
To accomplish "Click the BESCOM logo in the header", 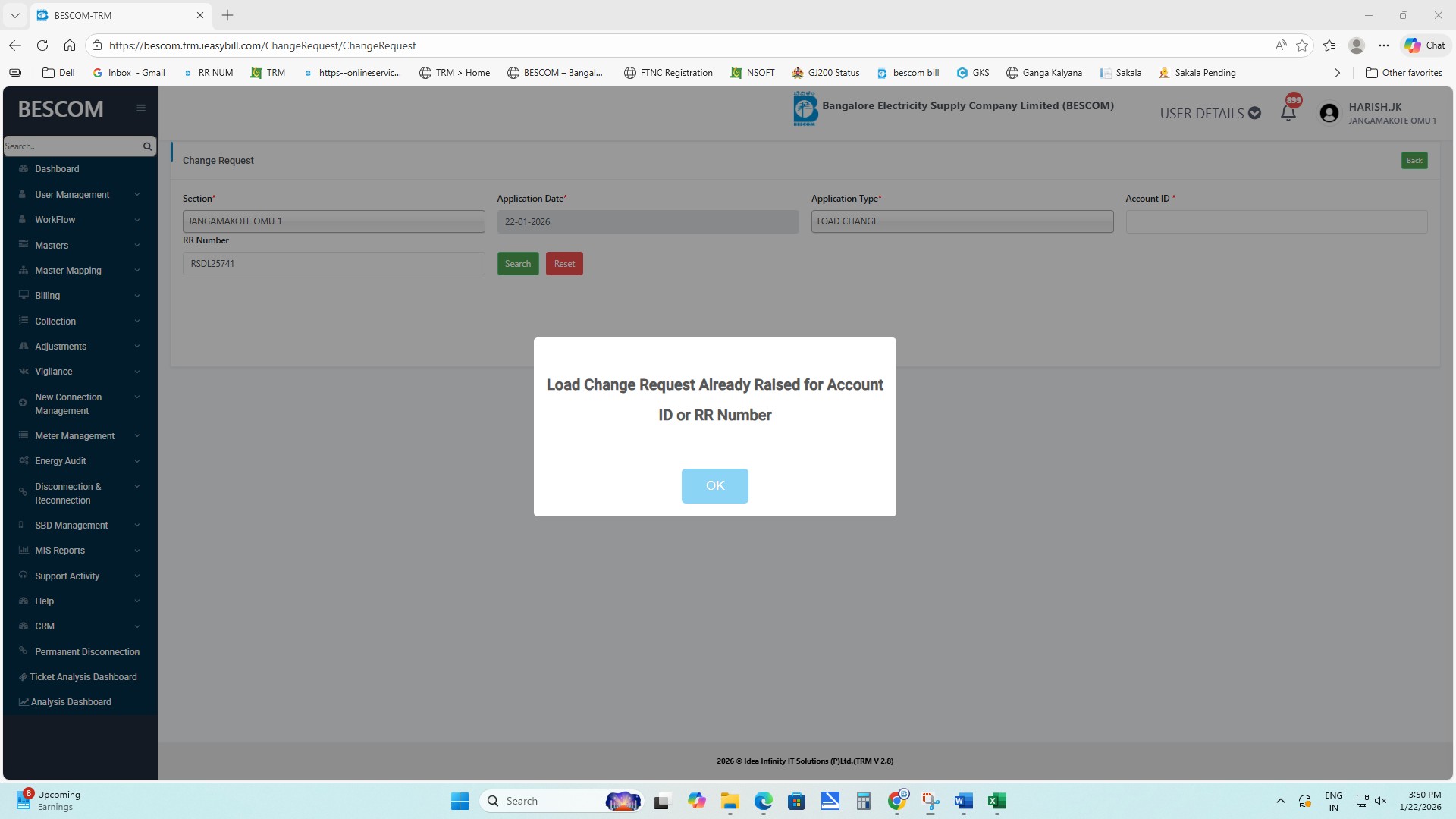I will click(x=805, y=108).
